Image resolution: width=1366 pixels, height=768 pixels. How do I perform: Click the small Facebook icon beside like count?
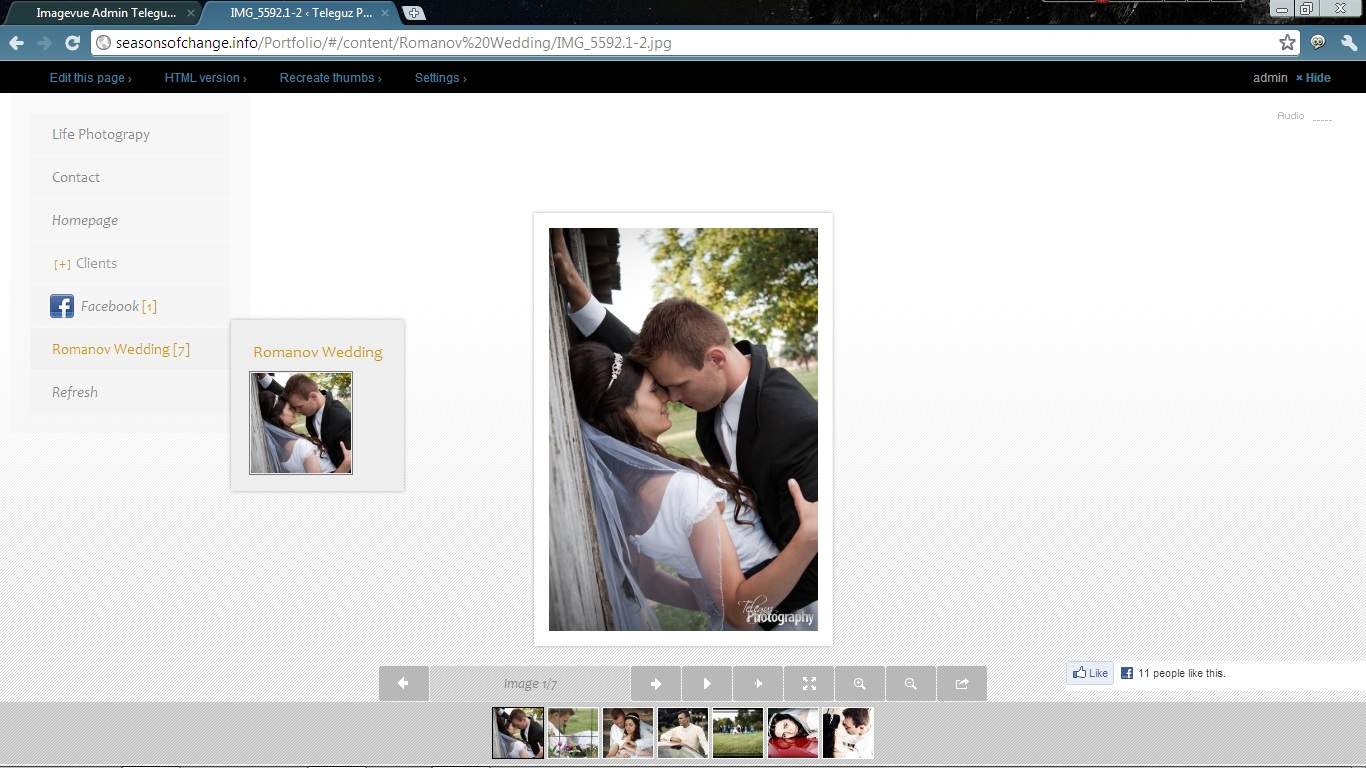[1126, 673]
